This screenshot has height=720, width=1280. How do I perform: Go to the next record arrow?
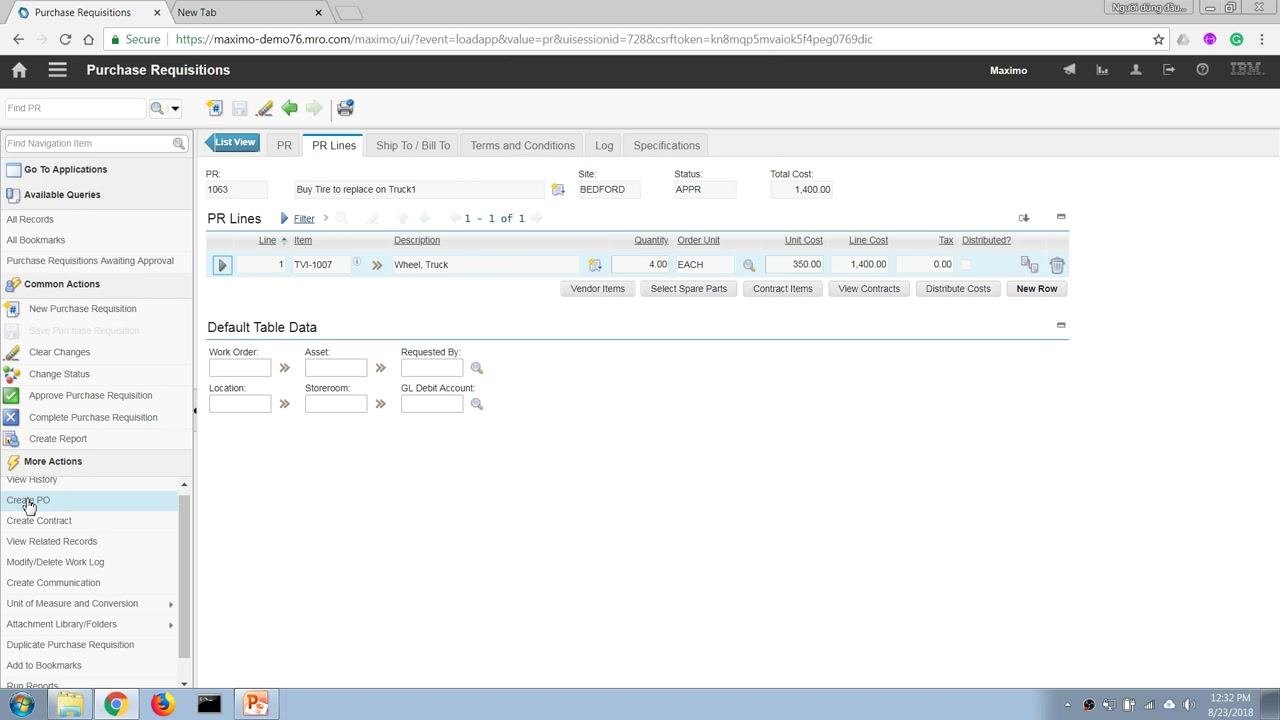click(x=314, y=108)
